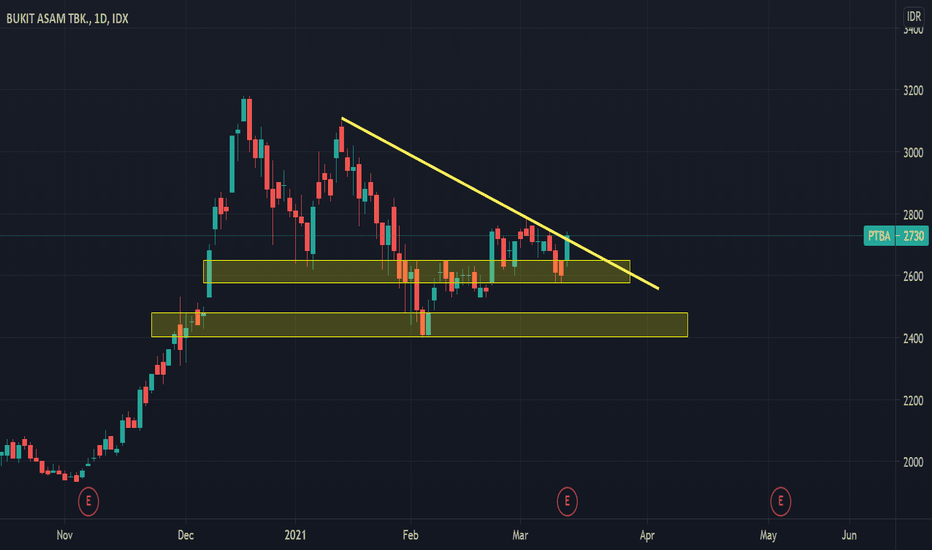Click the Apr label on time axis
The height and width of the screenshot is (550, 932).
647,535
